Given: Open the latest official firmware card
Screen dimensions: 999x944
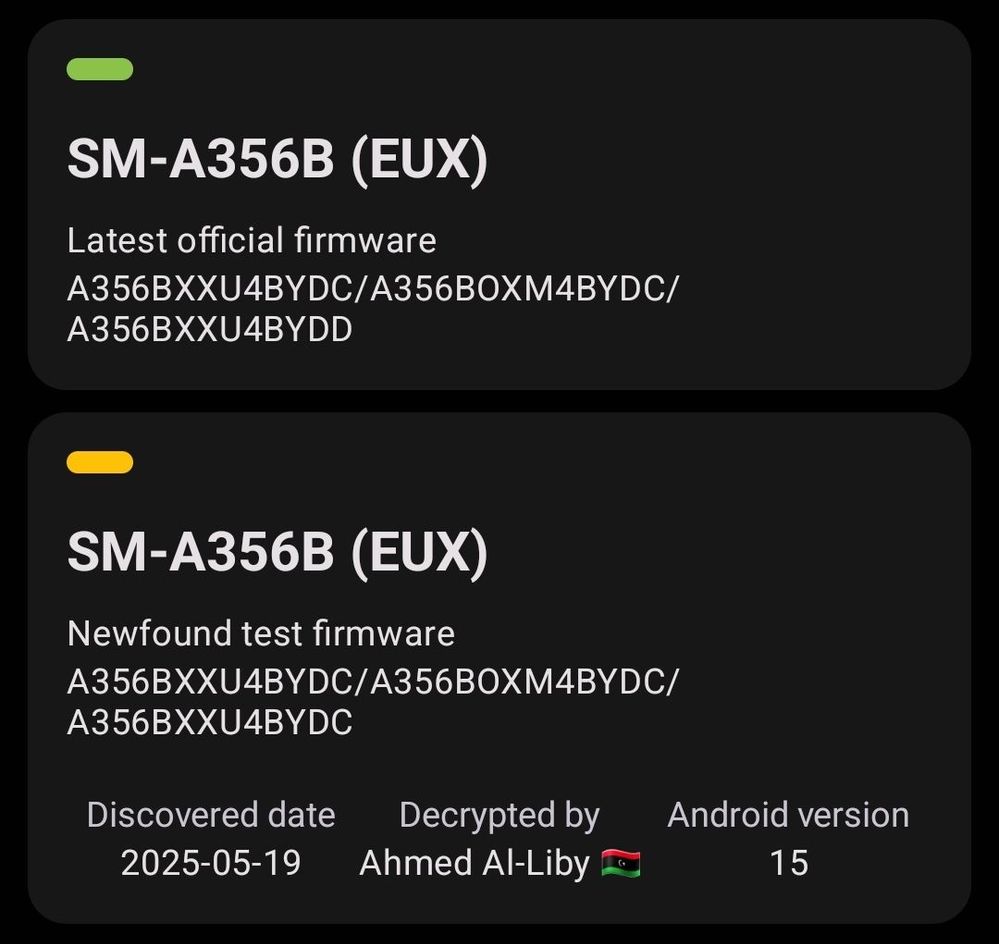Looking at the screenshot, I should tap(500, 204).
